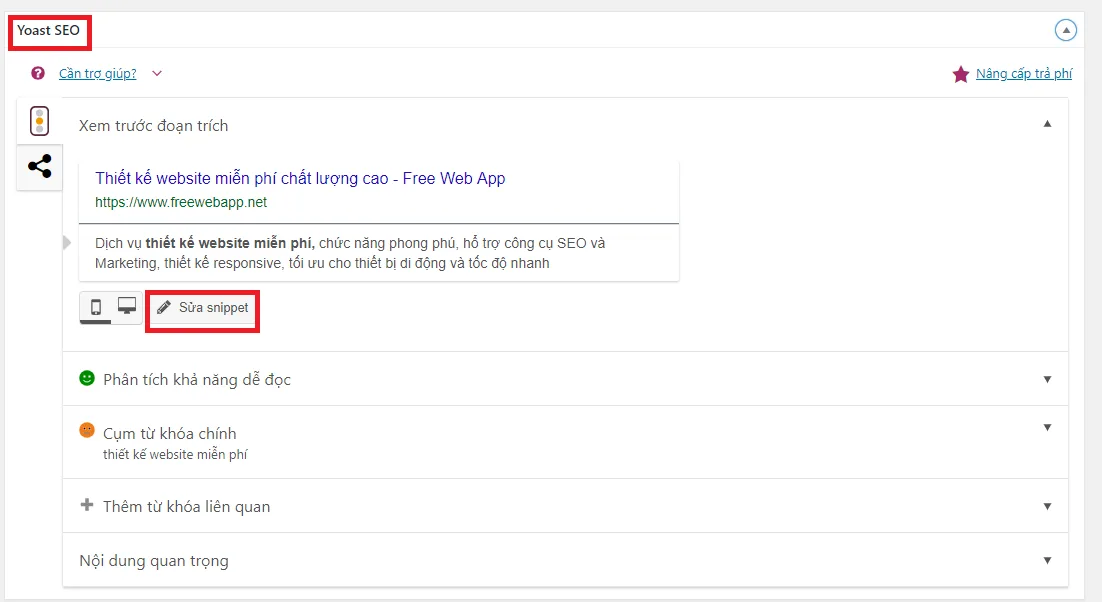The width and height of the screenshot is (1102, 602).
Task: Open the 'Nội dung quan trọng' section
Action: click(565, 560)
